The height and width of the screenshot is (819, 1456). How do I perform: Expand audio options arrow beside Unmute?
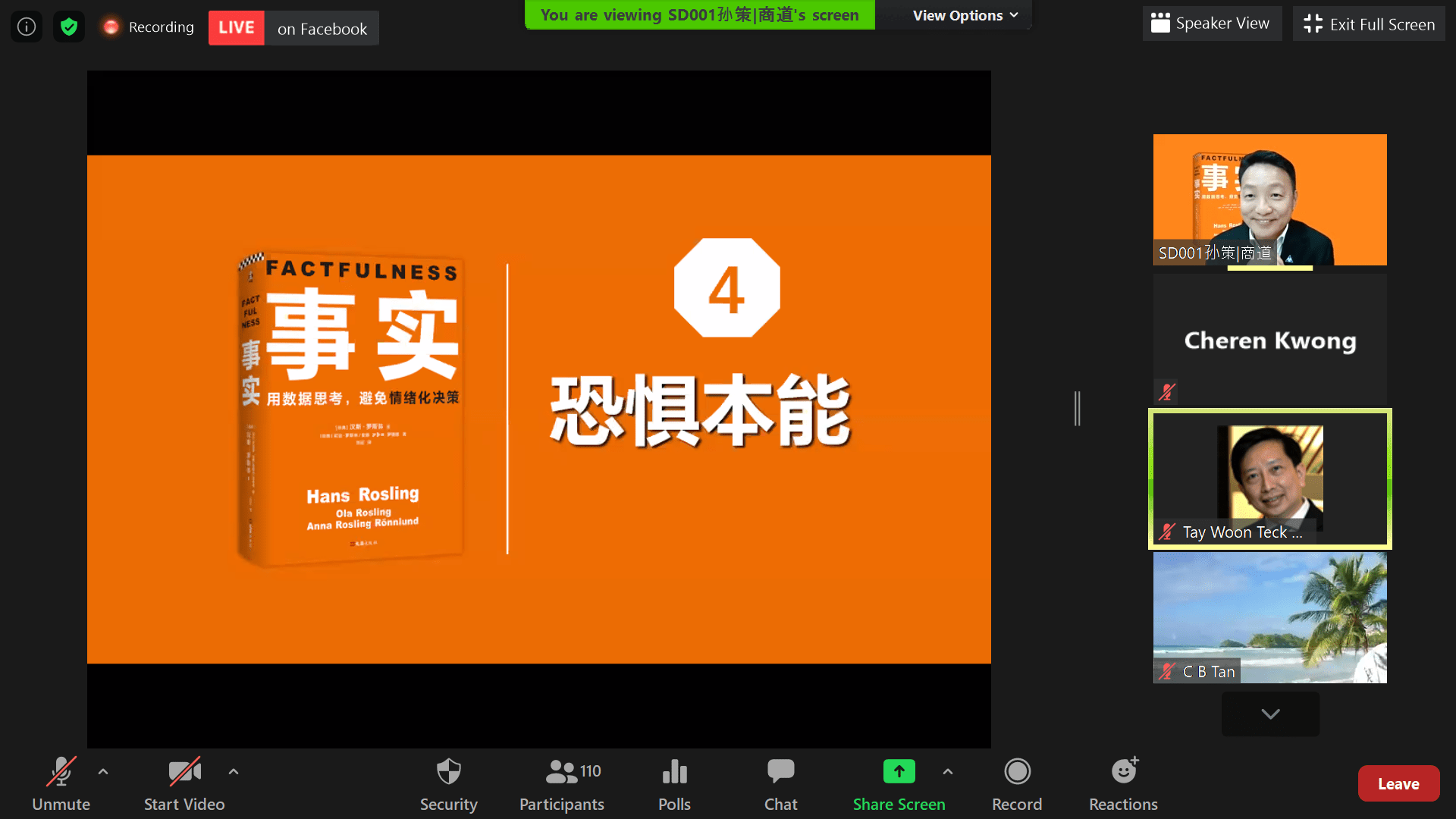[x=103, y=772]
